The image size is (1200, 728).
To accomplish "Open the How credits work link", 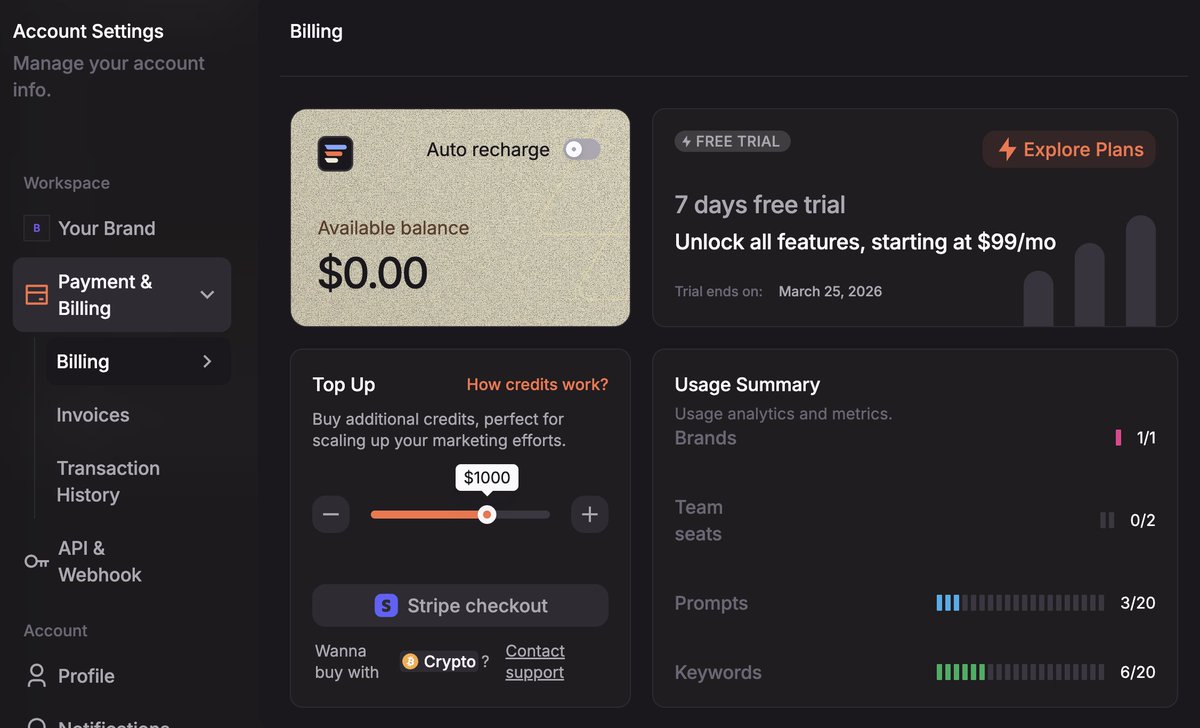I will point(537,385).
